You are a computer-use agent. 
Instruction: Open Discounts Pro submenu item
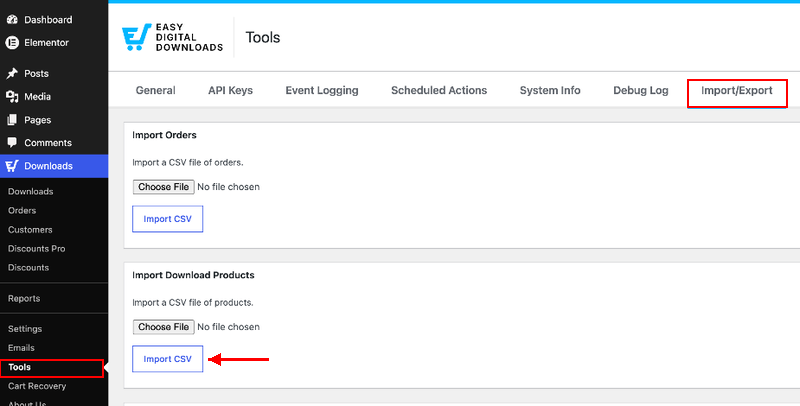(36, 249)
